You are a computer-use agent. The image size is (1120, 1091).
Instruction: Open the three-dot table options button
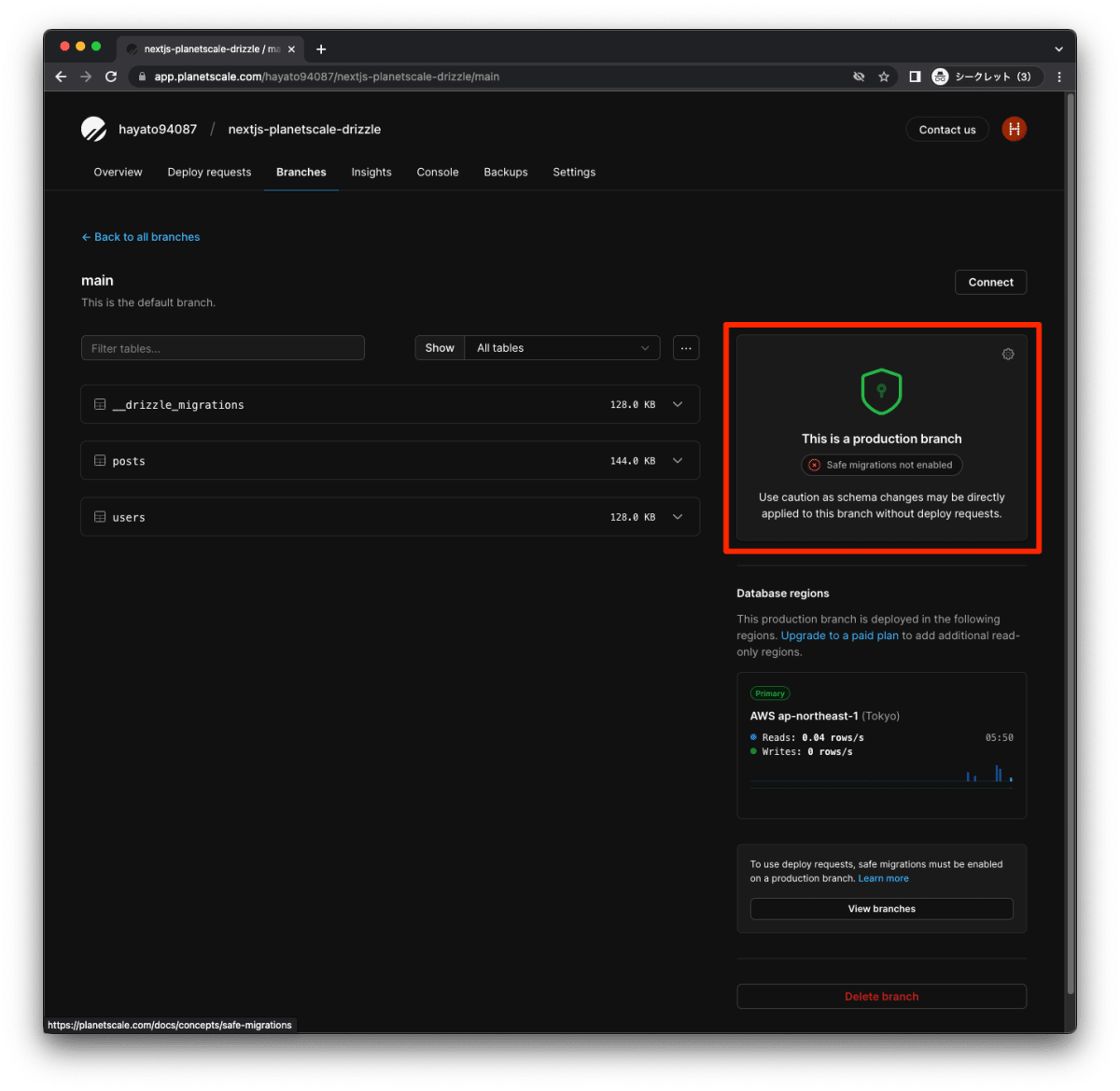(686, 348)
